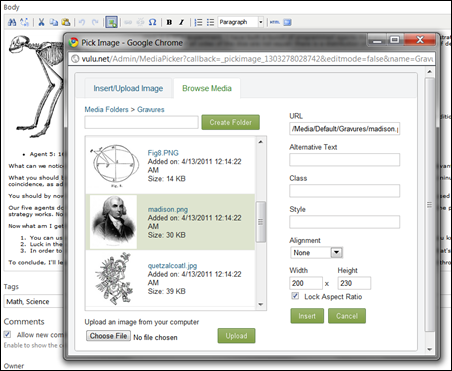Click the Fig8 diagram thumbnail
The width and height of the screenshot is (452, 371).
tap(114, 166)
